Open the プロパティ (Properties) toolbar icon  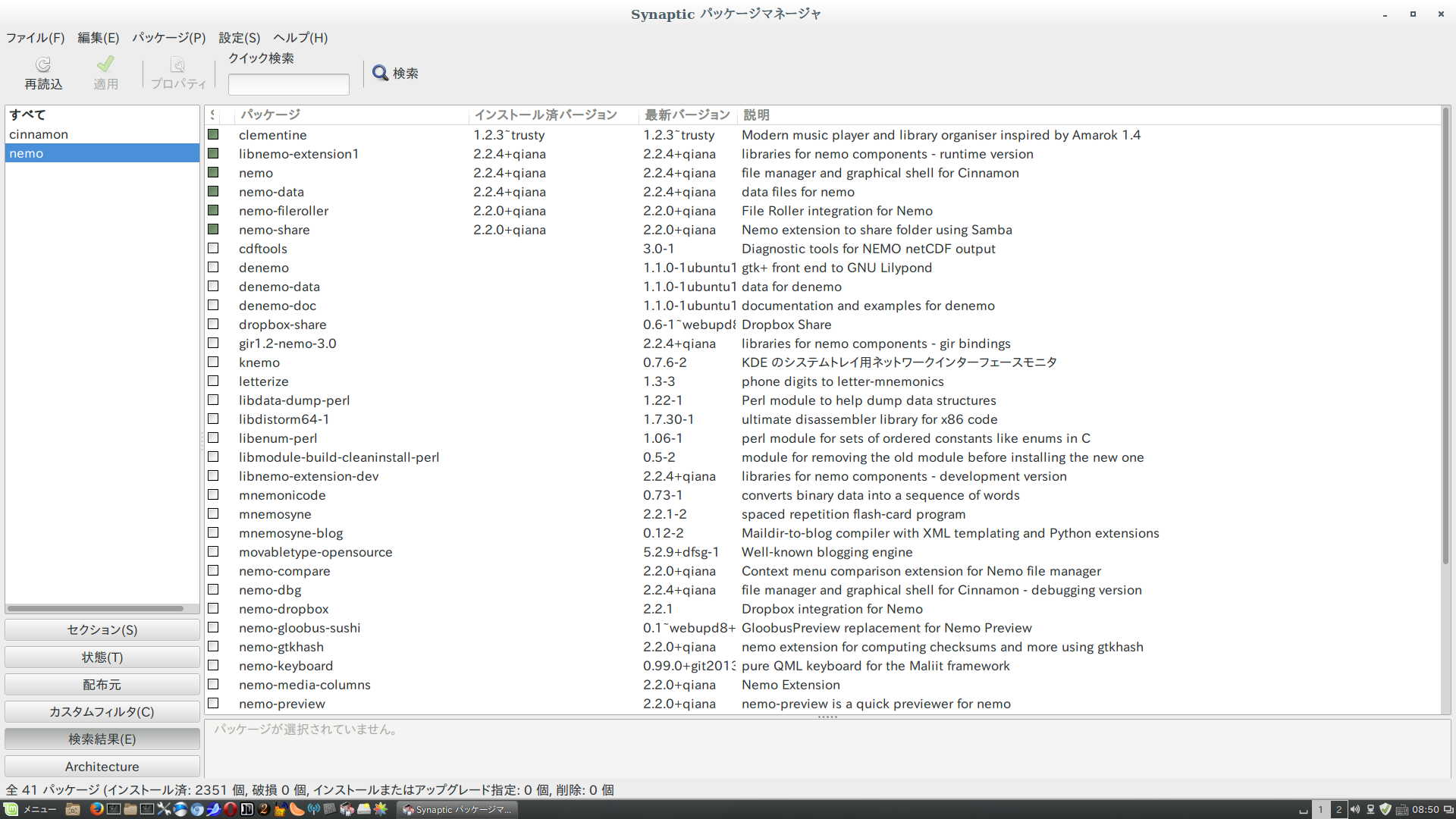click(x=177, y=65)
